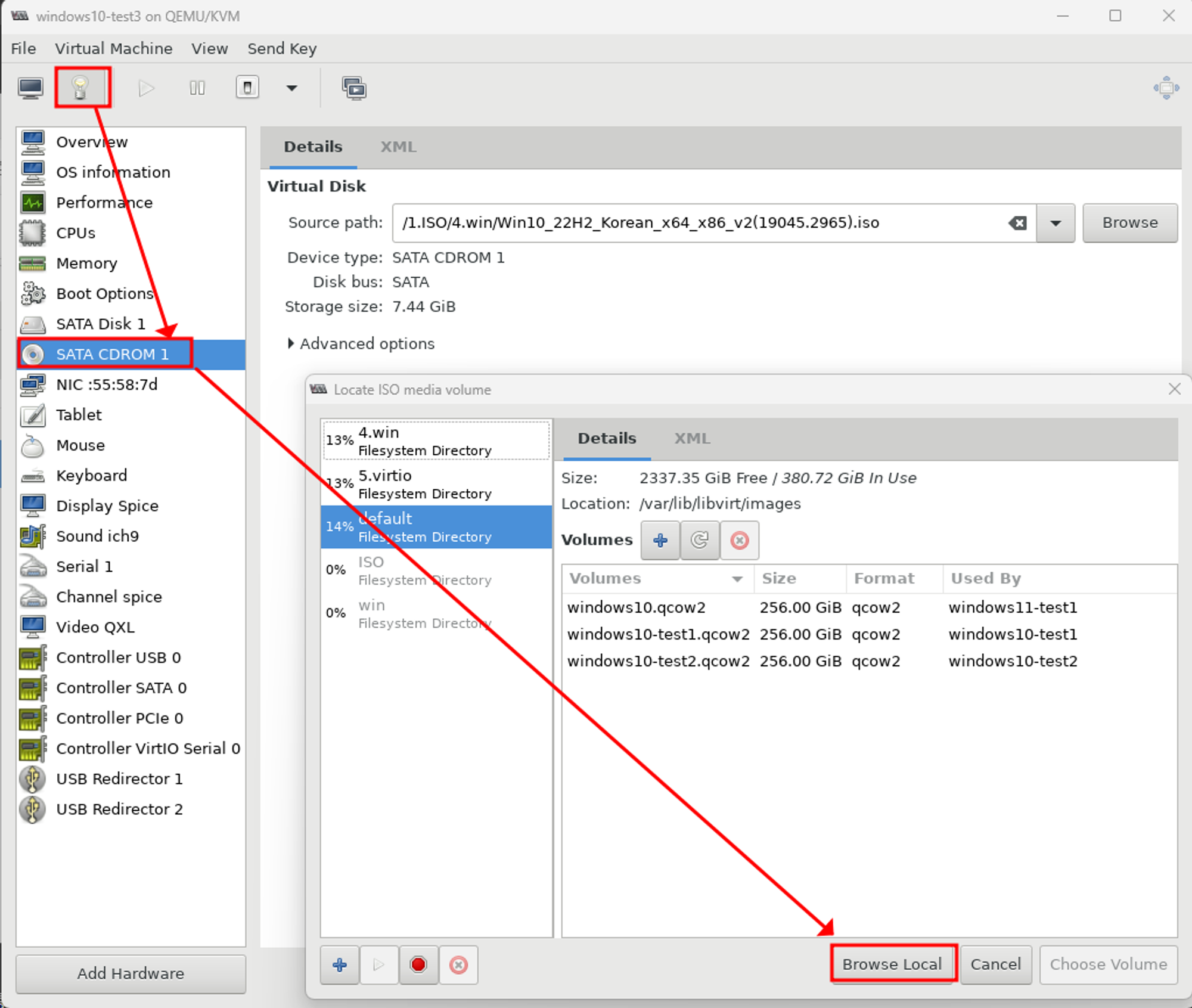Click the Add Hardware button
Viewport: 1192px width, 1008px height.
(x=131, y=973)
